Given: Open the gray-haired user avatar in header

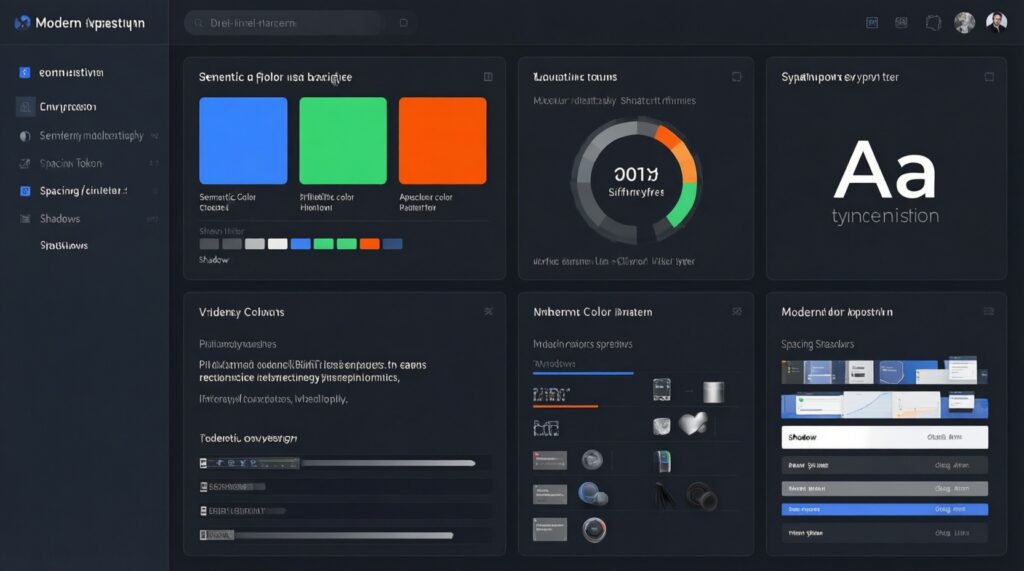Looking at the screenshot, I should point(965,23).
